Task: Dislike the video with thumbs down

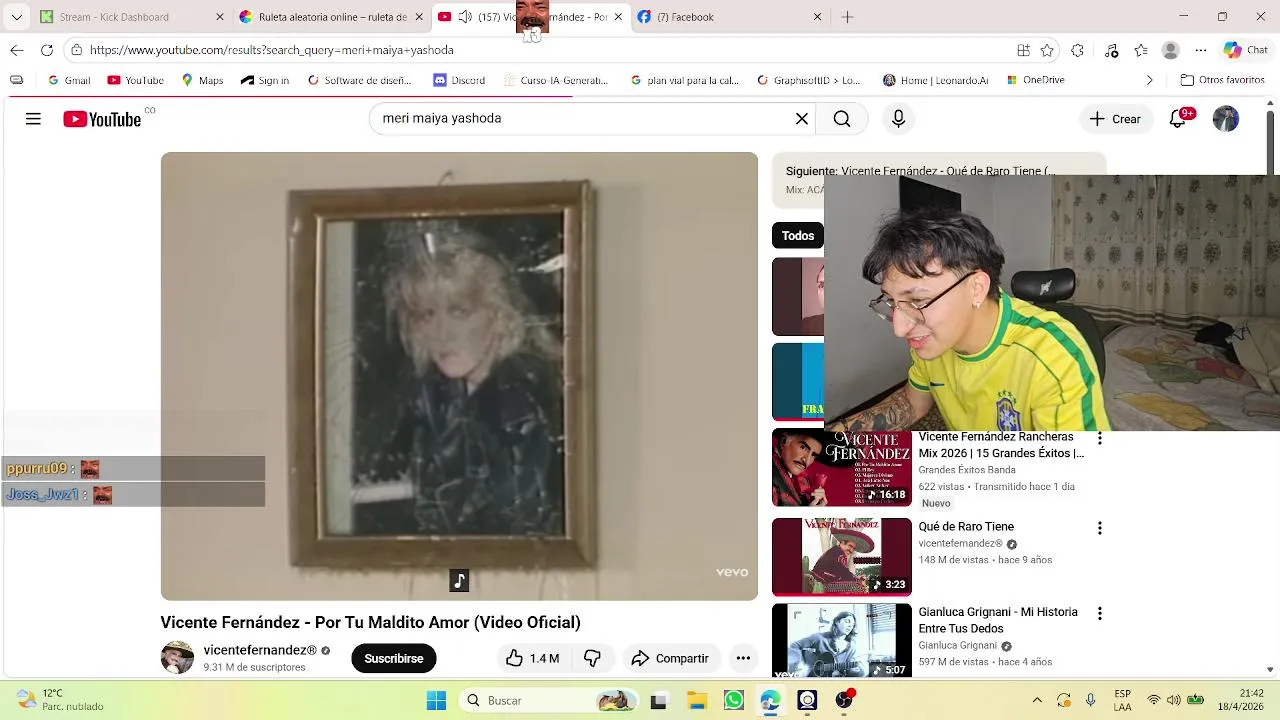Action: [592, 658]
